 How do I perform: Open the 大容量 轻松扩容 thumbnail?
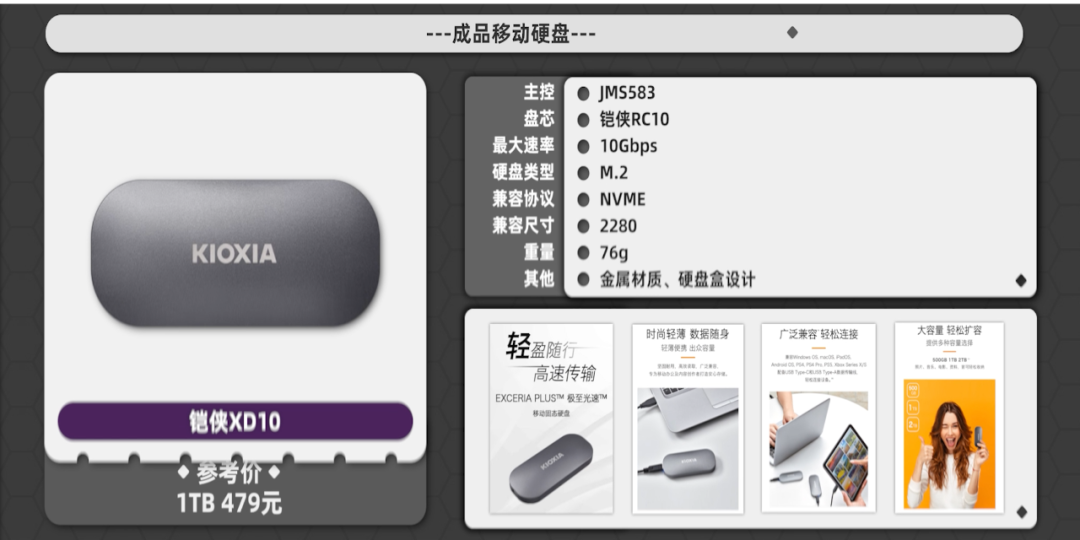click(949, 418)
